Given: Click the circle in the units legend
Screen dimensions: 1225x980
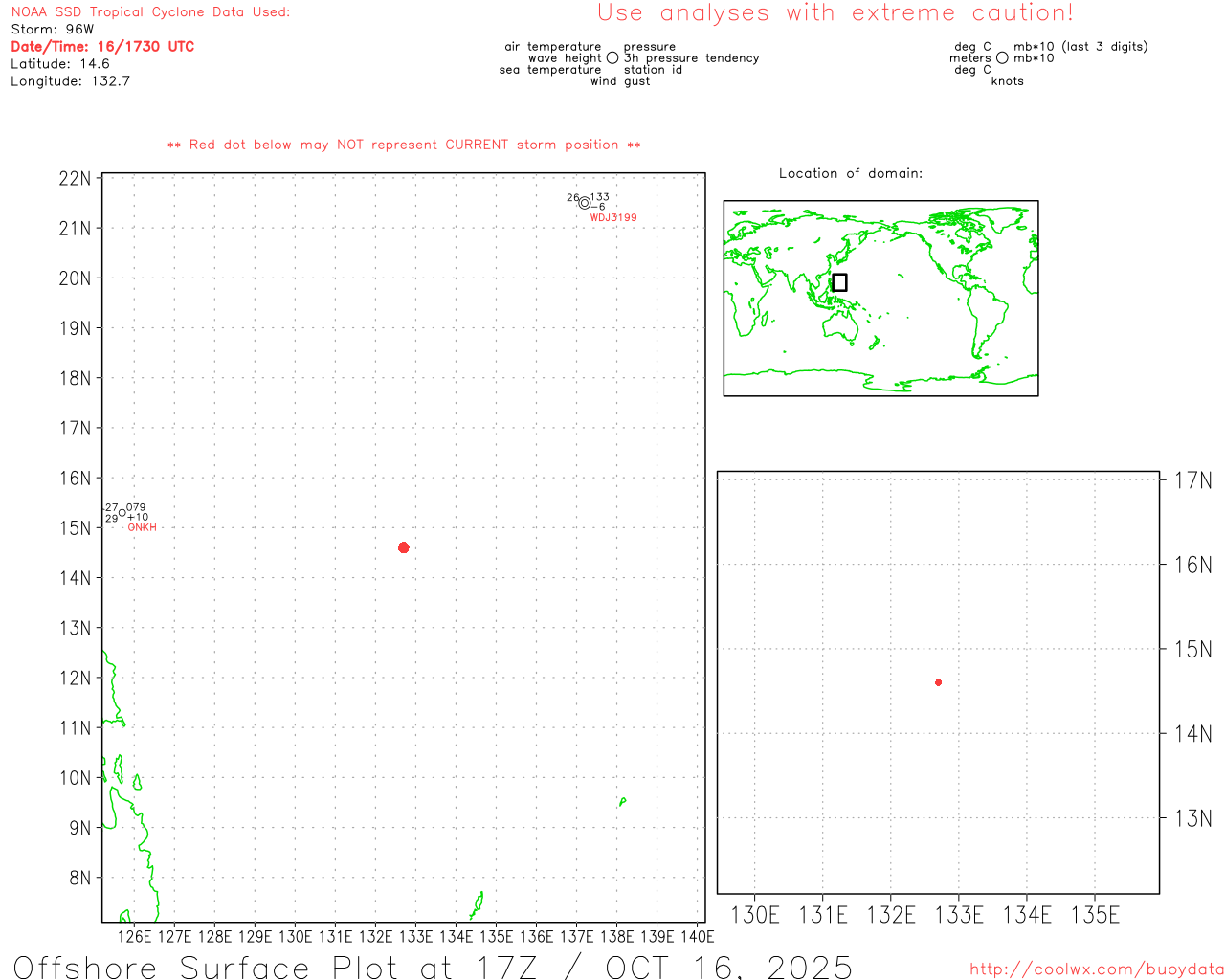Looking at the screenshot, I should click(1002, 58).
